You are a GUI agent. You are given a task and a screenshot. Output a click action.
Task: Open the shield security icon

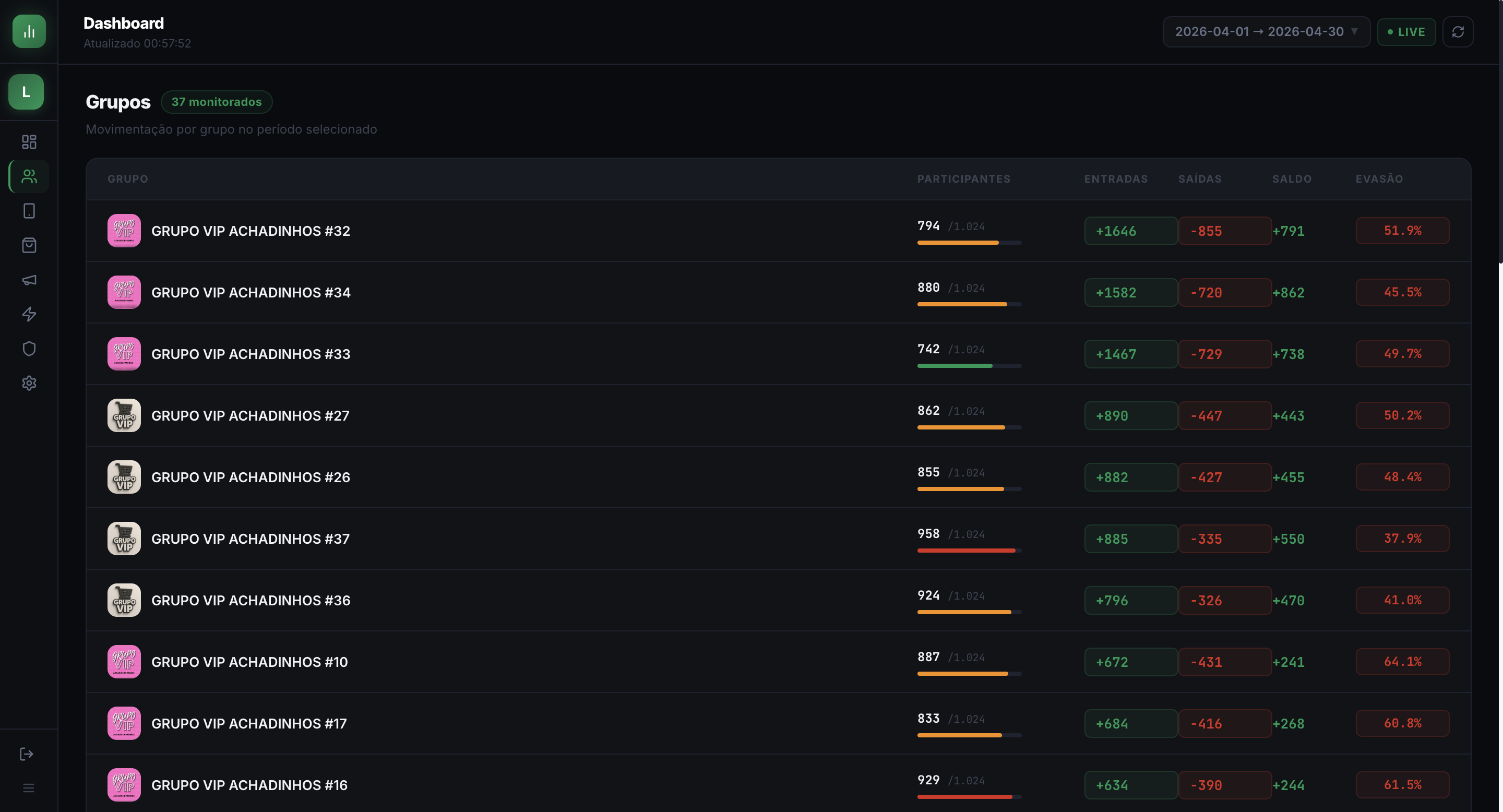[x=29, y=348]
